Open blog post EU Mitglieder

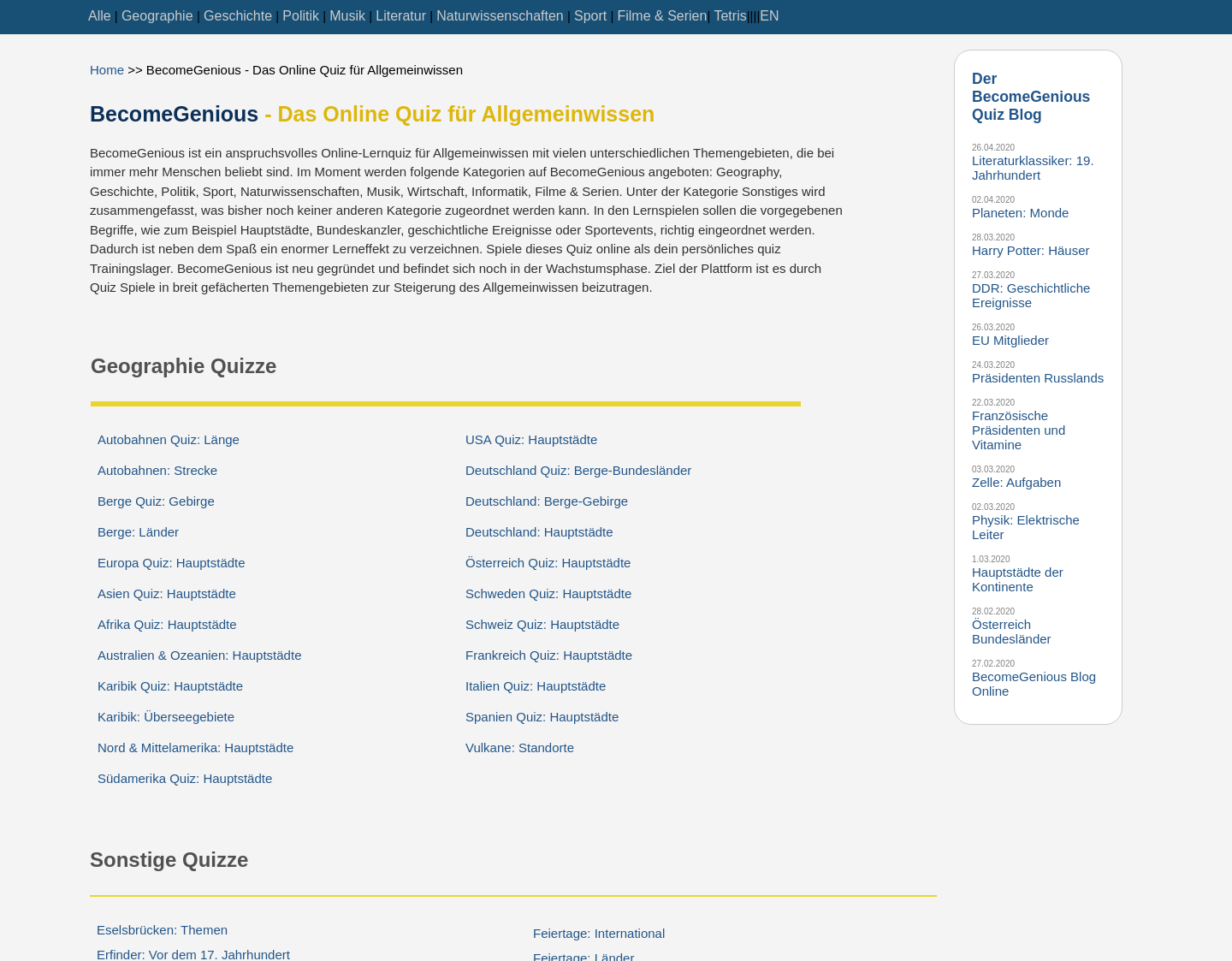click(1010, 341)
